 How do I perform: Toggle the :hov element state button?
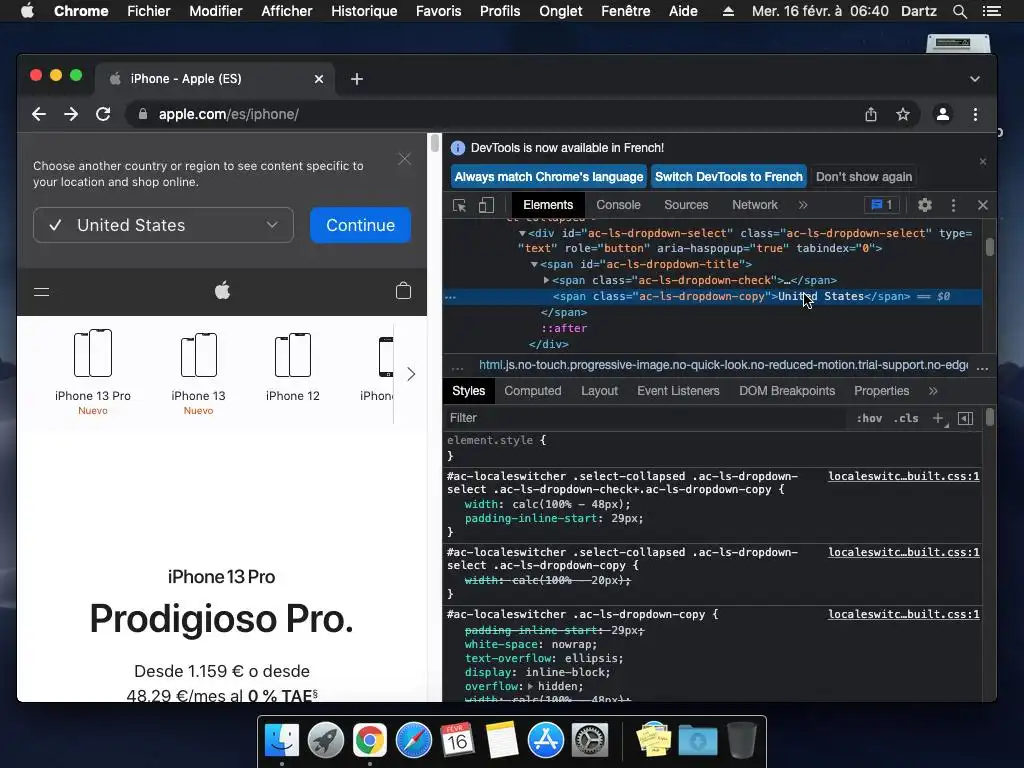[869, 418]
